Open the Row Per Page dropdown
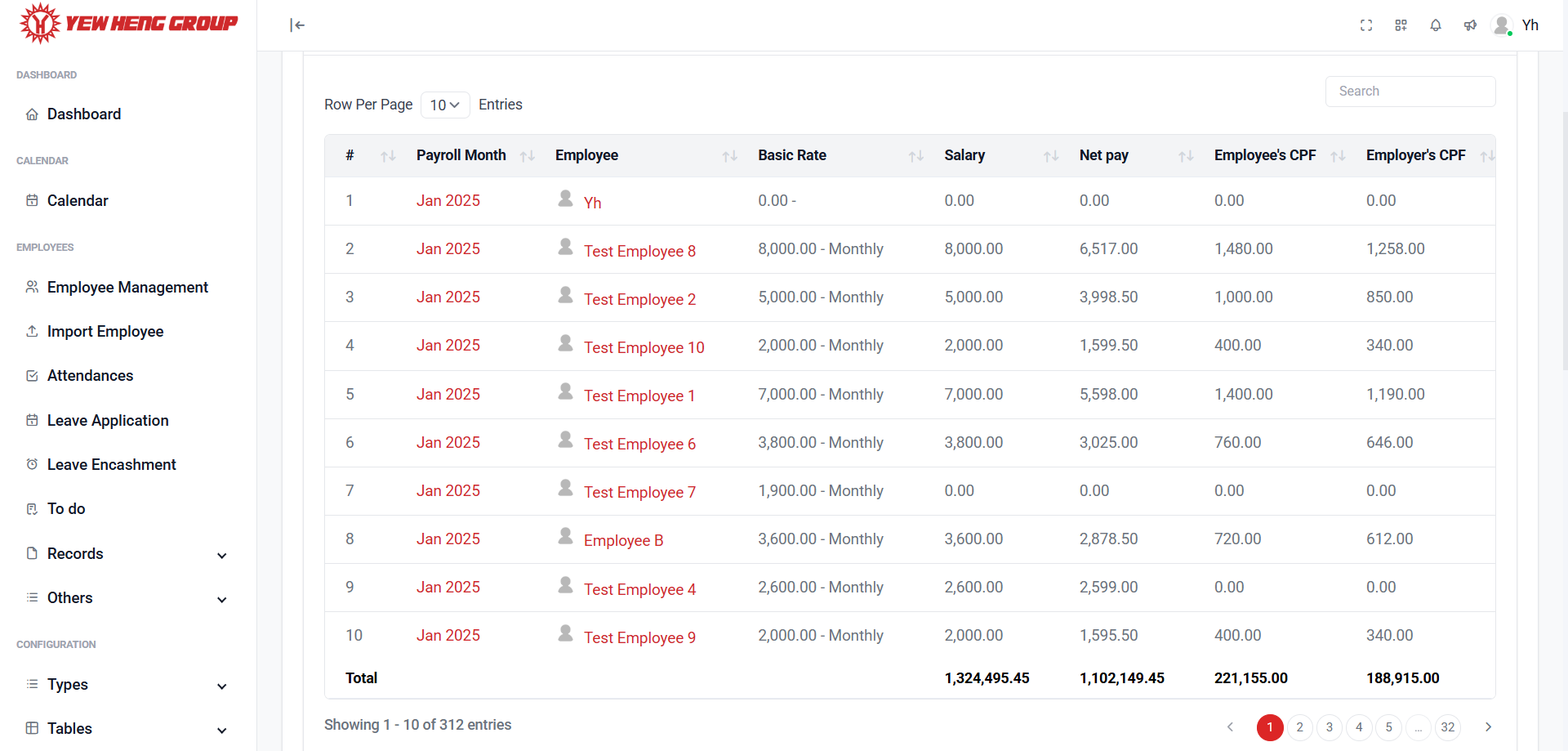This screenshot has width=1568, height=751. point(444,105)
